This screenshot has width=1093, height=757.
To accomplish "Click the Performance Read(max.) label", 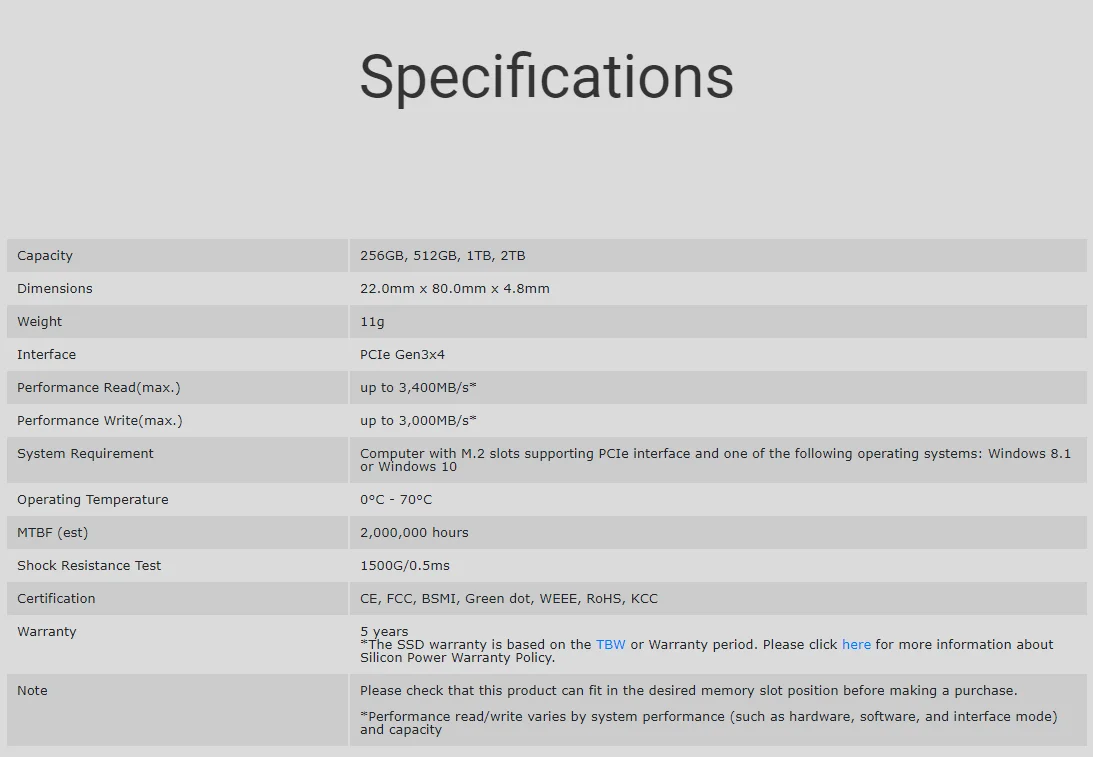I will [98, 388].
